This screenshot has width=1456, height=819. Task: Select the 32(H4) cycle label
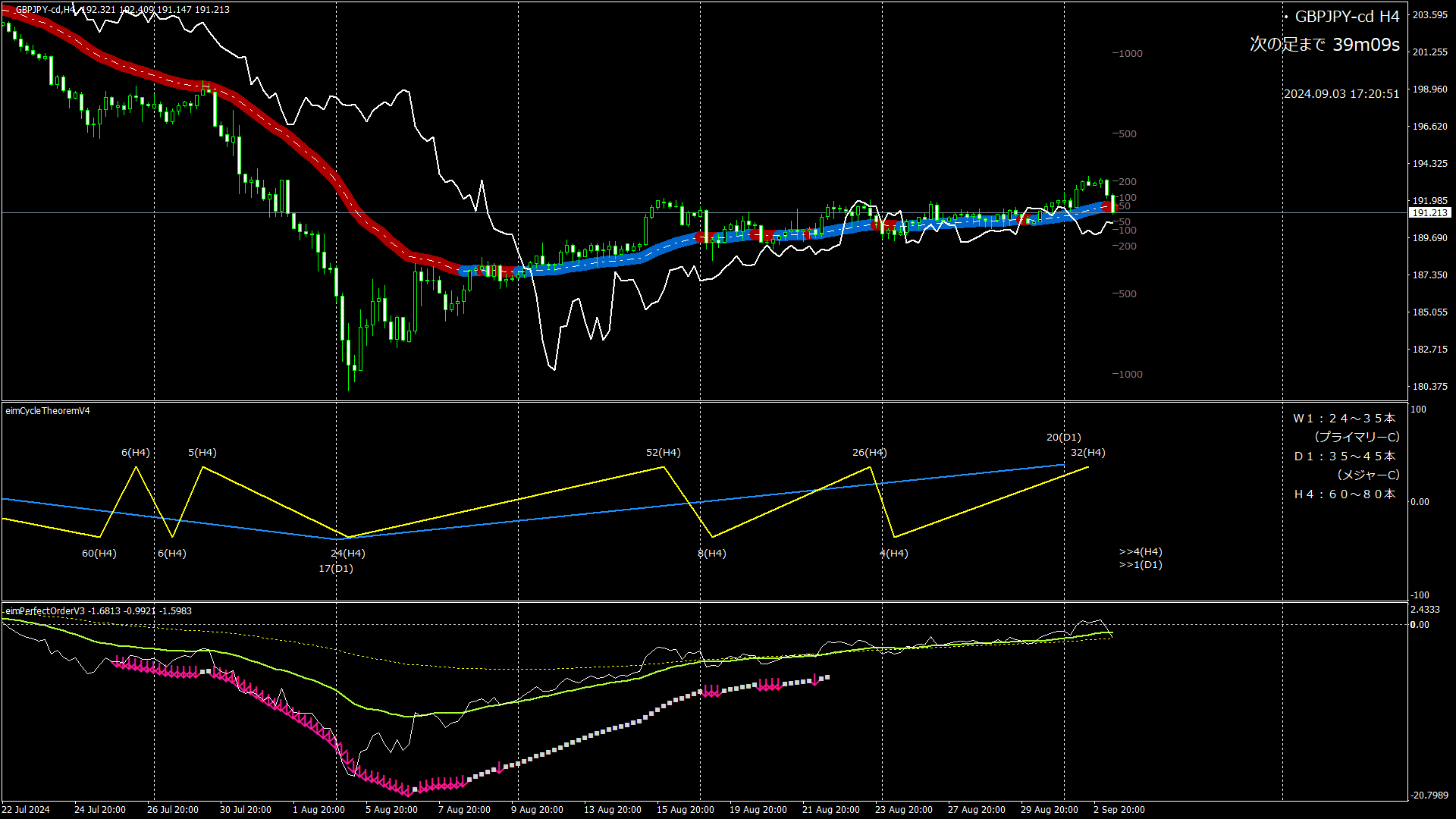1087,453
